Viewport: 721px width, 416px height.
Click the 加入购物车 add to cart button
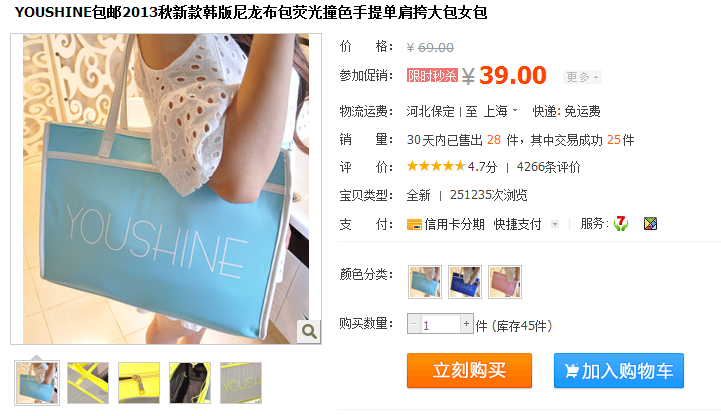(x=618, y=370)
